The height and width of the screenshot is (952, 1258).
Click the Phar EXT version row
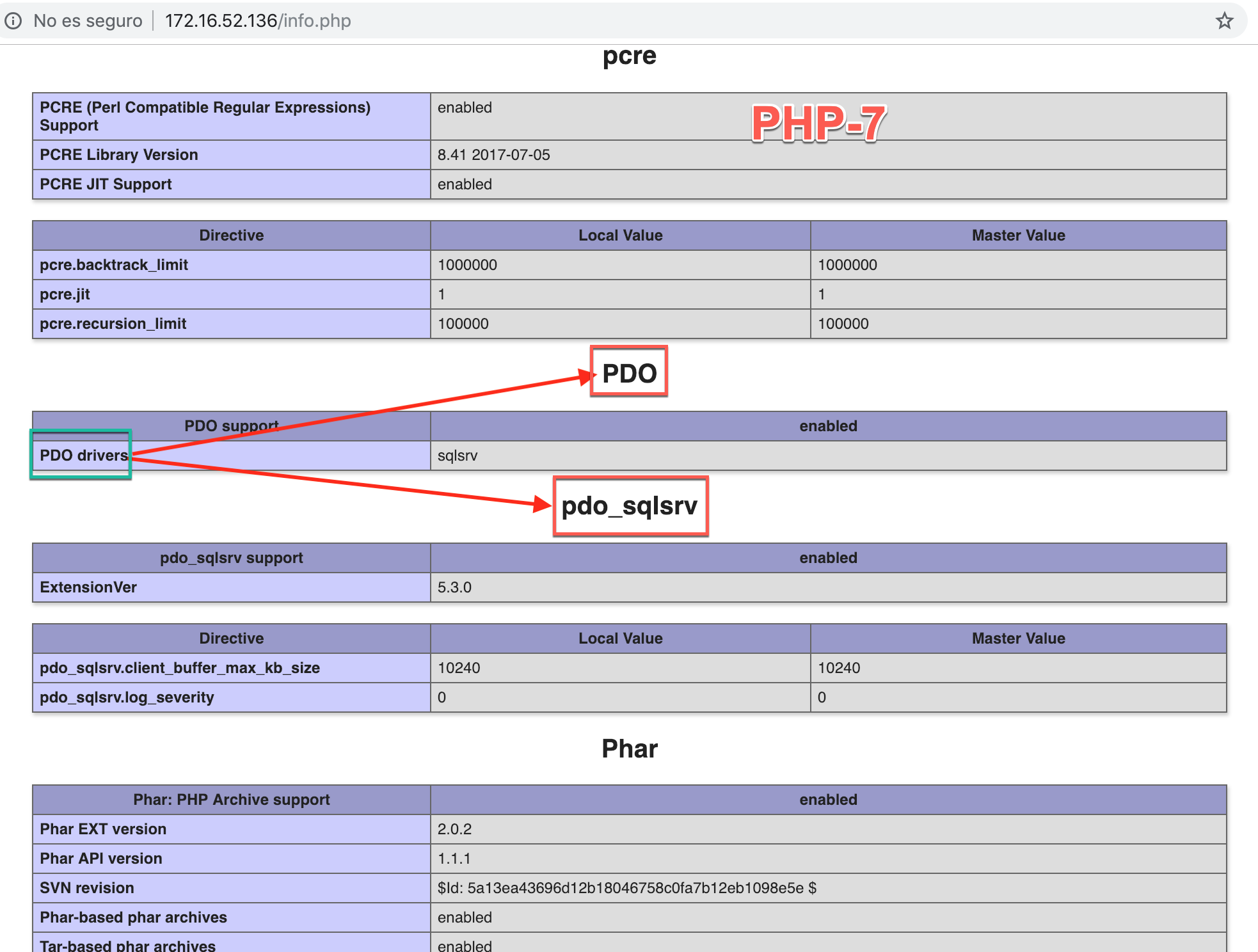coord(103,829)
